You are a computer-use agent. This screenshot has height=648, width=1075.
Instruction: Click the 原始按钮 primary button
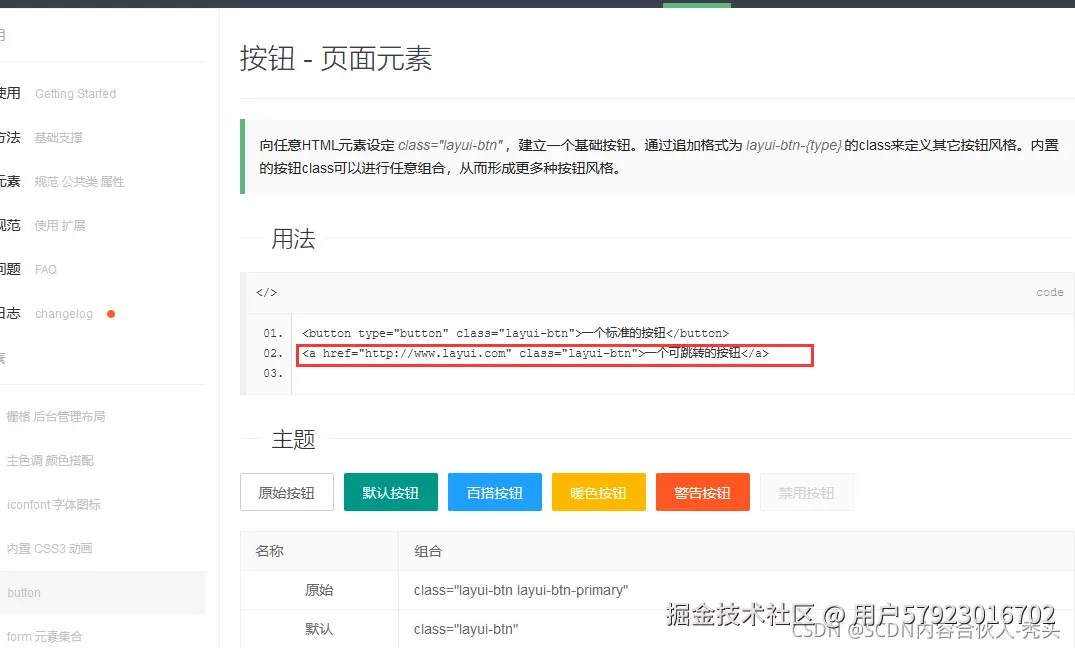[287, 492]
